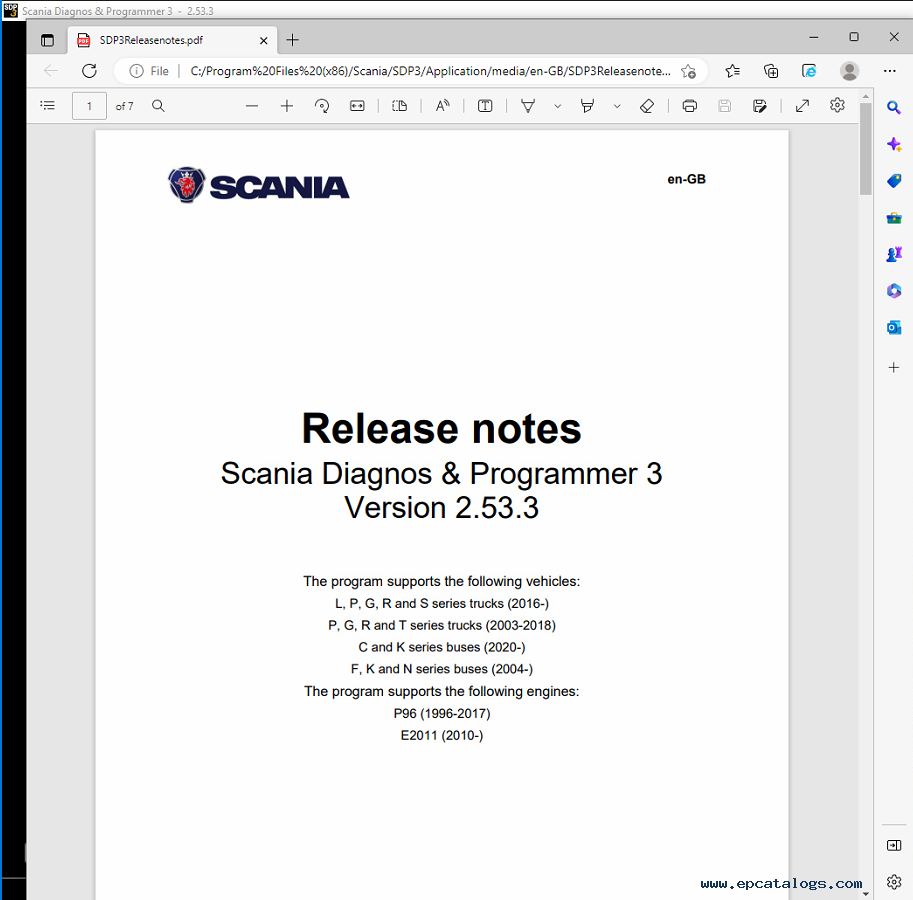Fit PDF to width
Viewport: 913px width, 900px height.
point(357,106)
